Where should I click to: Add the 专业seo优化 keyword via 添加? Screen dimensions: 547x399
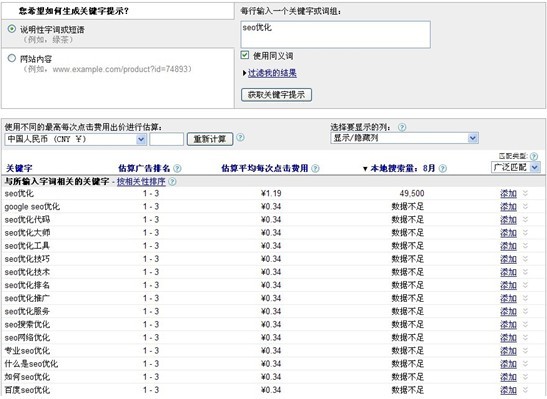508,351
